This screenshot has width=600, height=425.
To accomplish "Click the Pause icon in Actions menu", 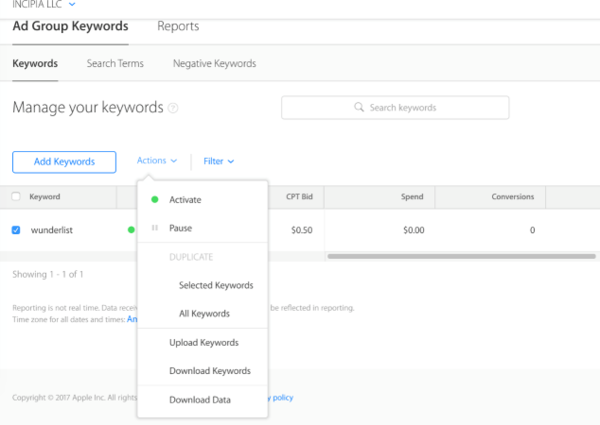I will (x=155, y=228).
